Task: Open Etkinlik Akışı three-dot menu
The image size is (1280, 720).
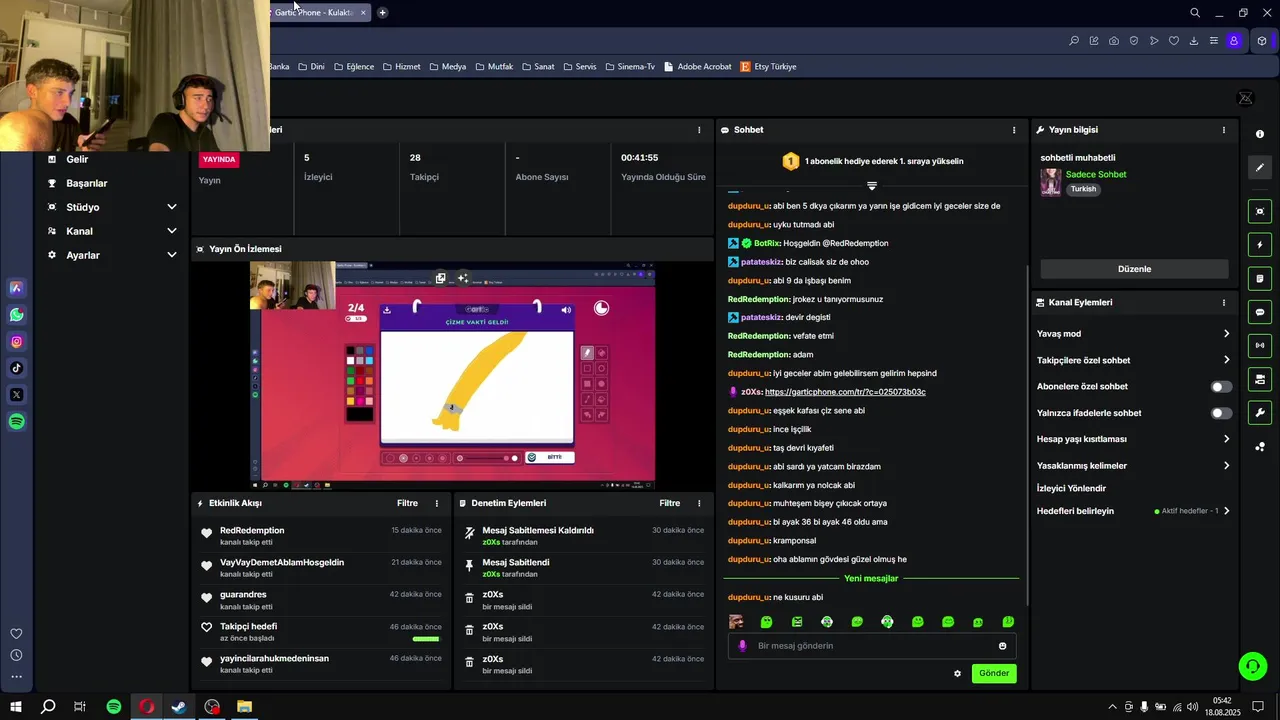Action: tap(436, 504)
